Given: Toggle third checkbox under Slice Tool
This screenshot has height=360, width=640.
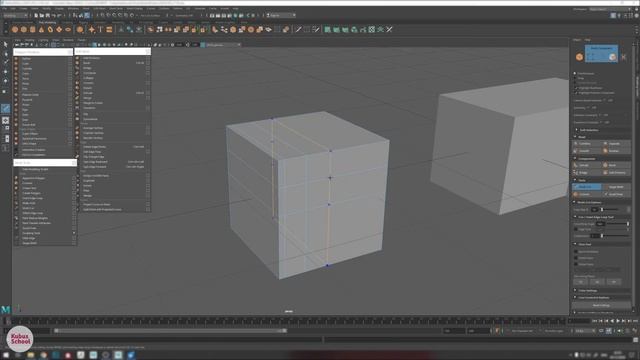Looking at the screenshot, I should [576, 264].
